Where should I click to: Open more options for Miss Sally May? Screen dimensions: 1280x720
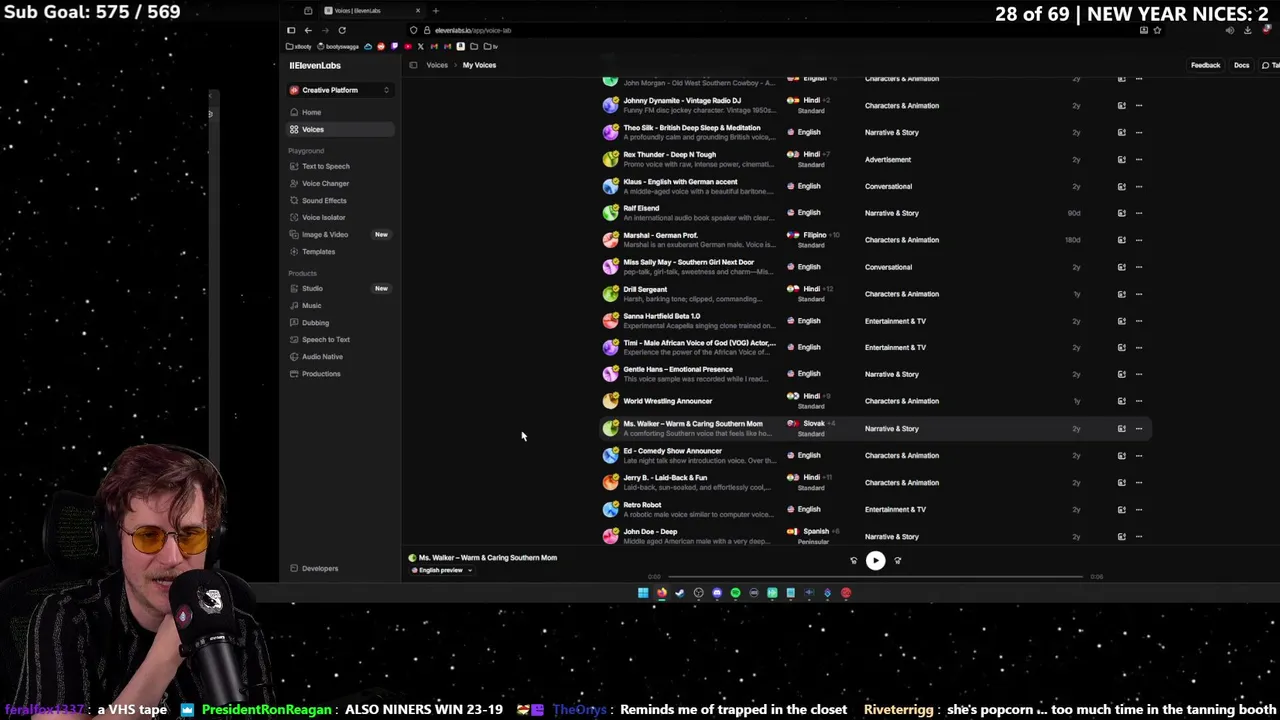pyautogui.click(x=1138, y=267)
